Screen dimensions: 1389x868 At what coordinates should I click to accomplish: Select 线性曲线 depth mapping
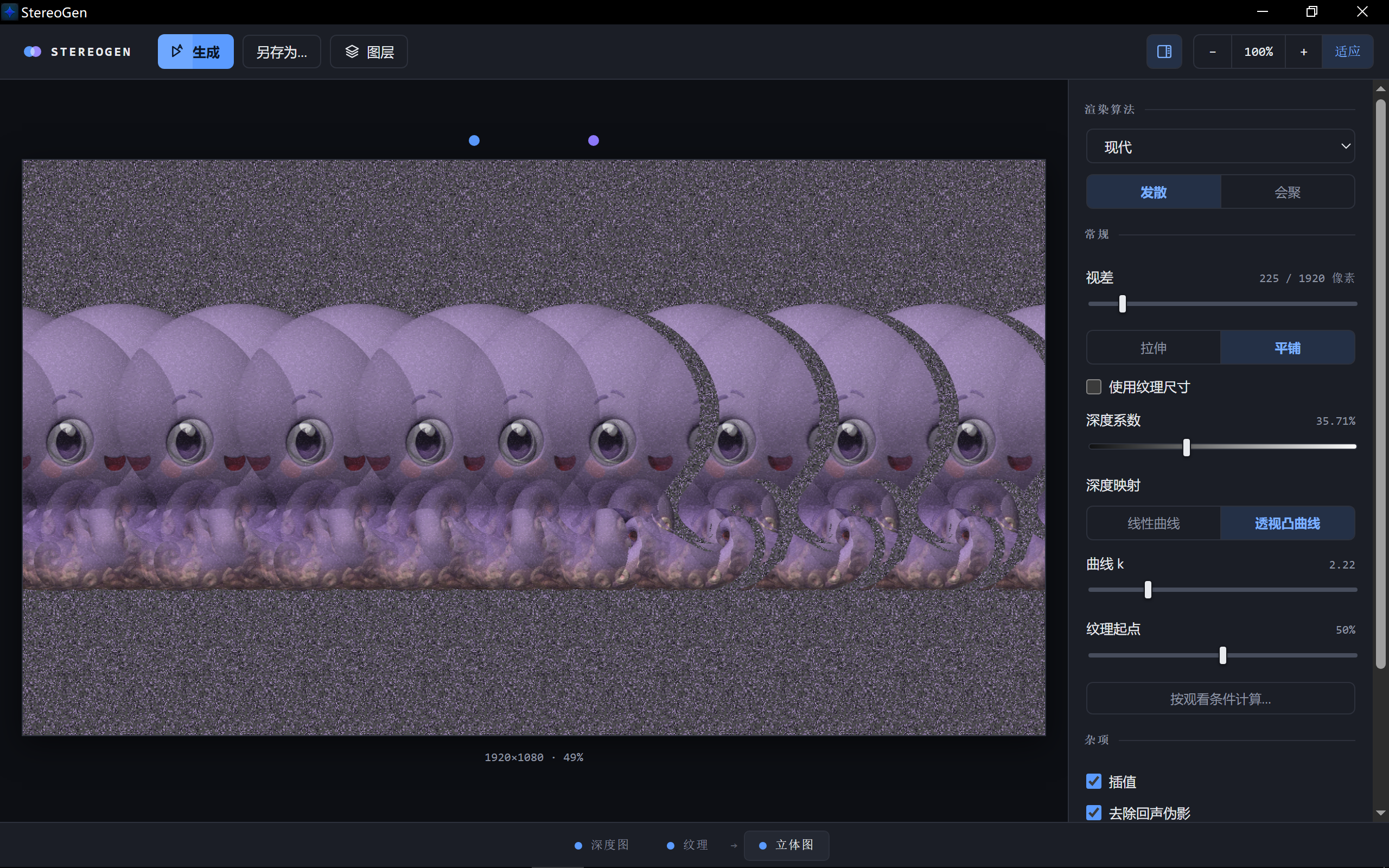tap(1154, 523)
